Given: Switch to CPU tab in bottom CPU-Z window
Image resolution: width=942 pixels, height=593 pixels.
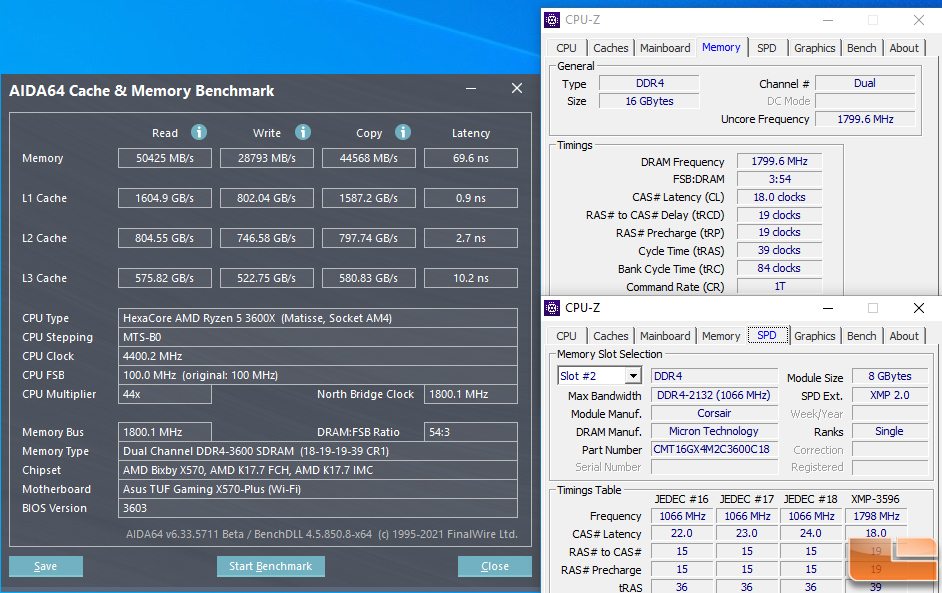Looking at the screenshot, I should [566, 336].
